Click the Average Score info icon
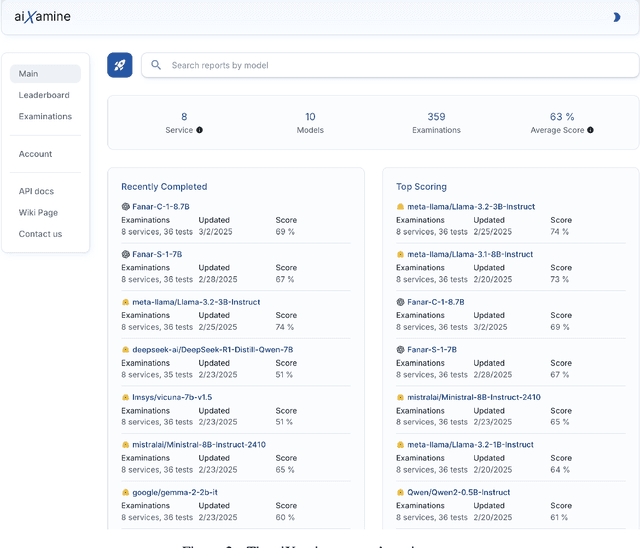This screenshot has width=640, height=548. [591, 130]
